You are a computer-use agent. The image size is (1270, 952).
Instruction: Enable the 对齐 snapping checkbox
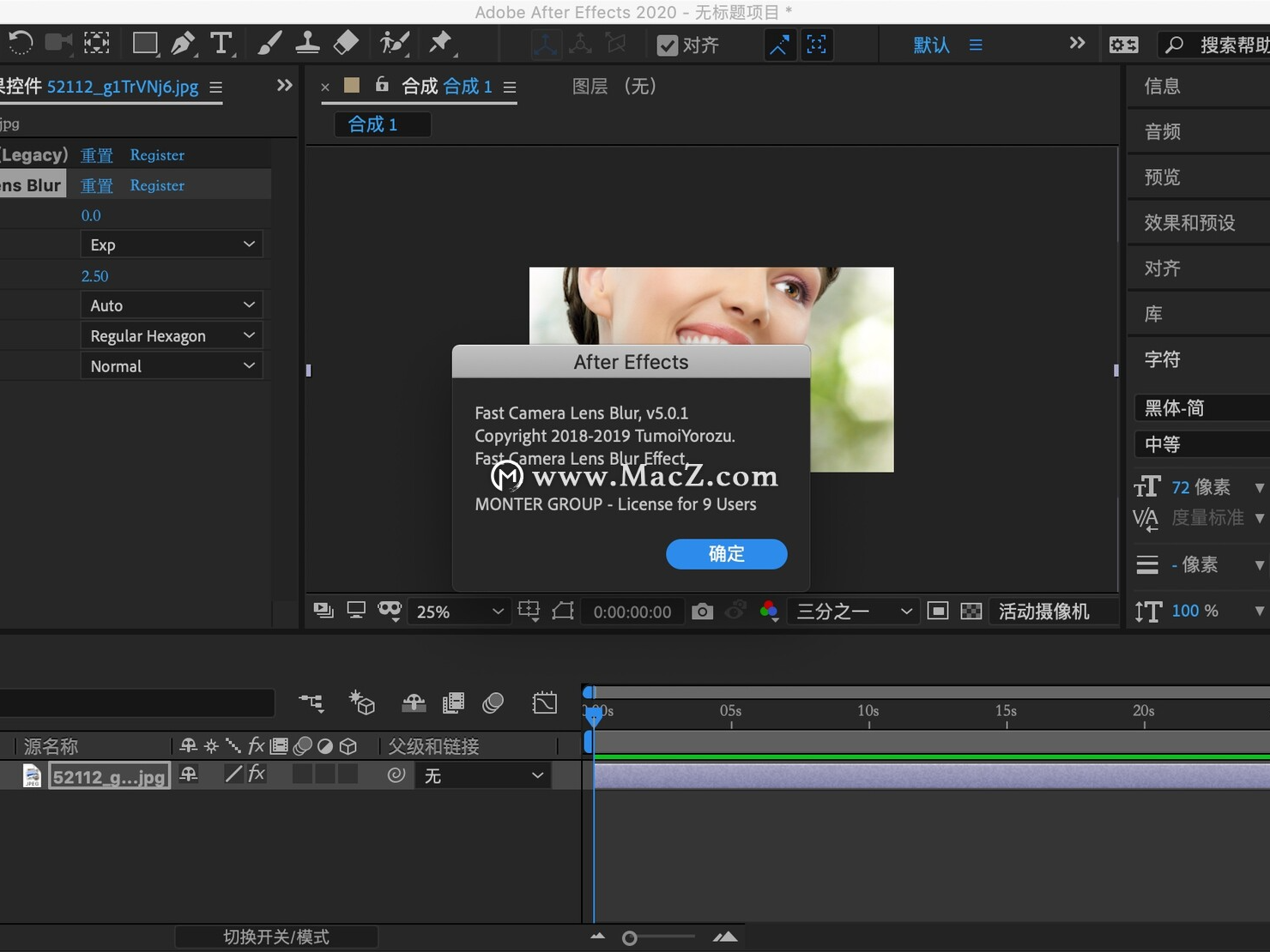coord(668,45)
